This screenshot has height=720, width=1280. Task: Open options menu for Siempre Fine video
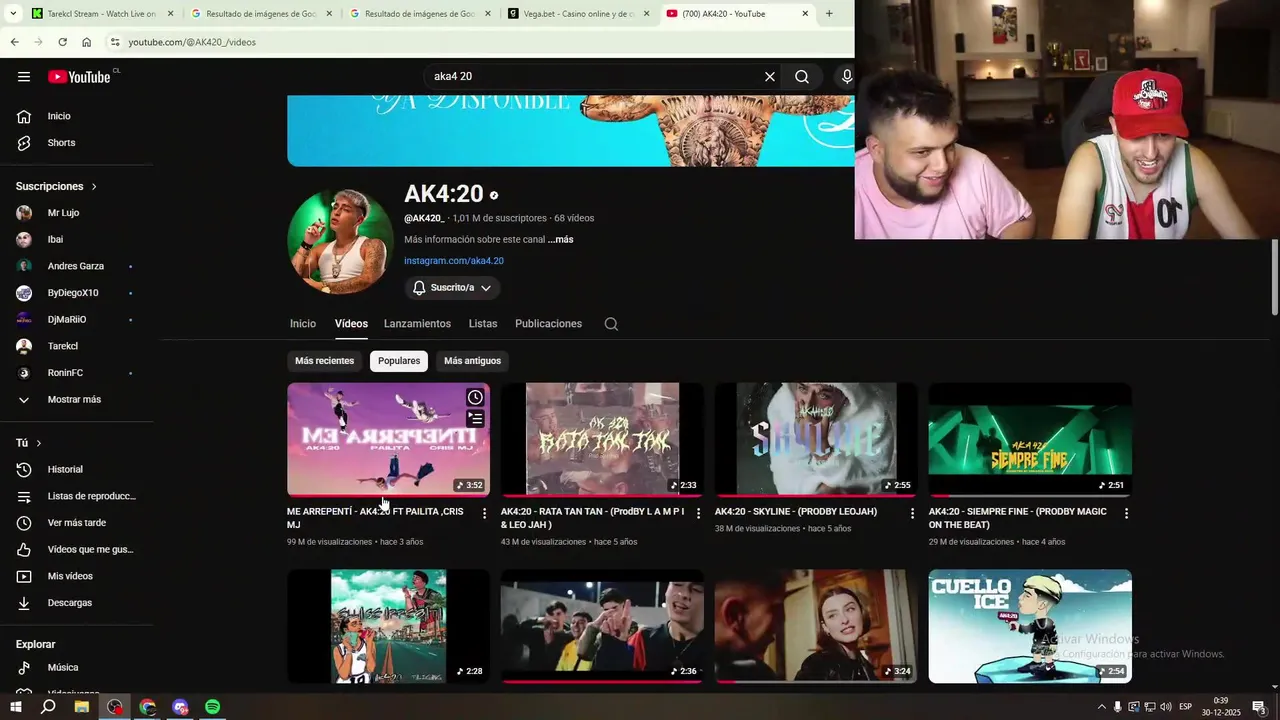coord(1126,513)
